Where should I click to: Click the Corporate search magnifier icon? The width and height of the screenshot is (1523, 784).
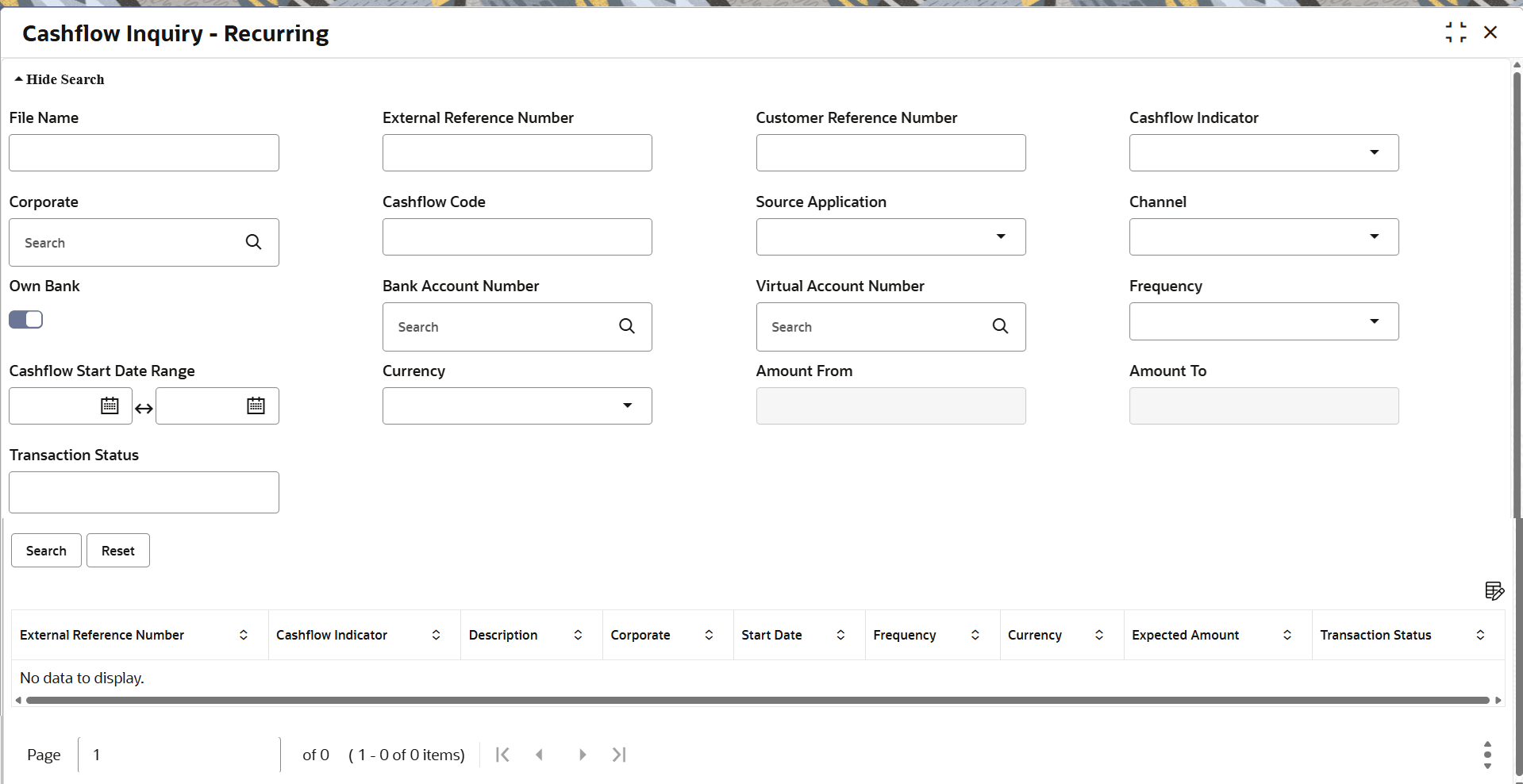253,242
